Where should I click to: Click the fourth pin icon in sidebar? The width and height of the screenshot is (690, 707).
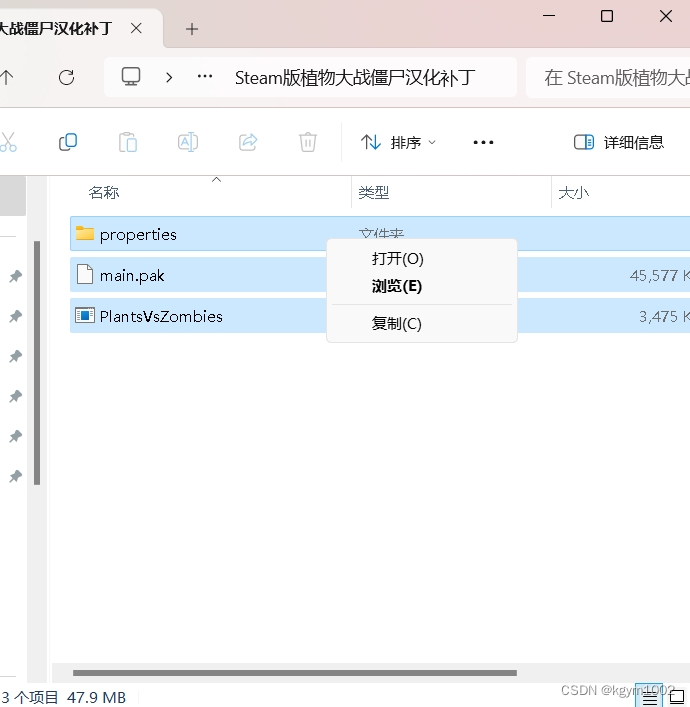click(x=16, y=396)
